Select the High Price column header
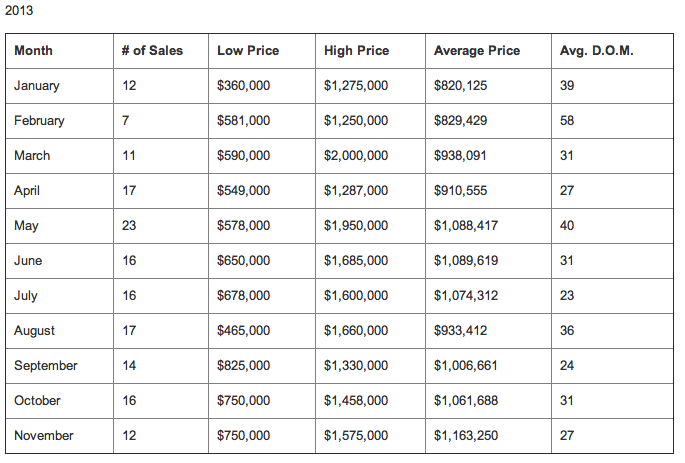Image resolution: width=685 pixels, height=463 pixels. click(x=357, y=50)
